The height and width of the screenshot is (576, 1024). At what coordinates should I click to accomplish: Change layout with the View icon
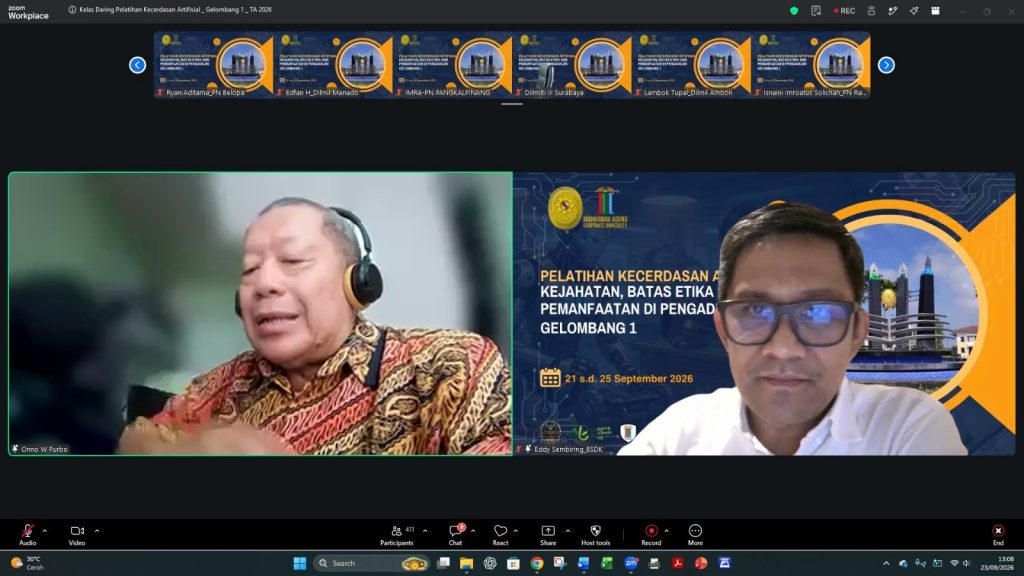pyautogui.click(x=935, y=10)
